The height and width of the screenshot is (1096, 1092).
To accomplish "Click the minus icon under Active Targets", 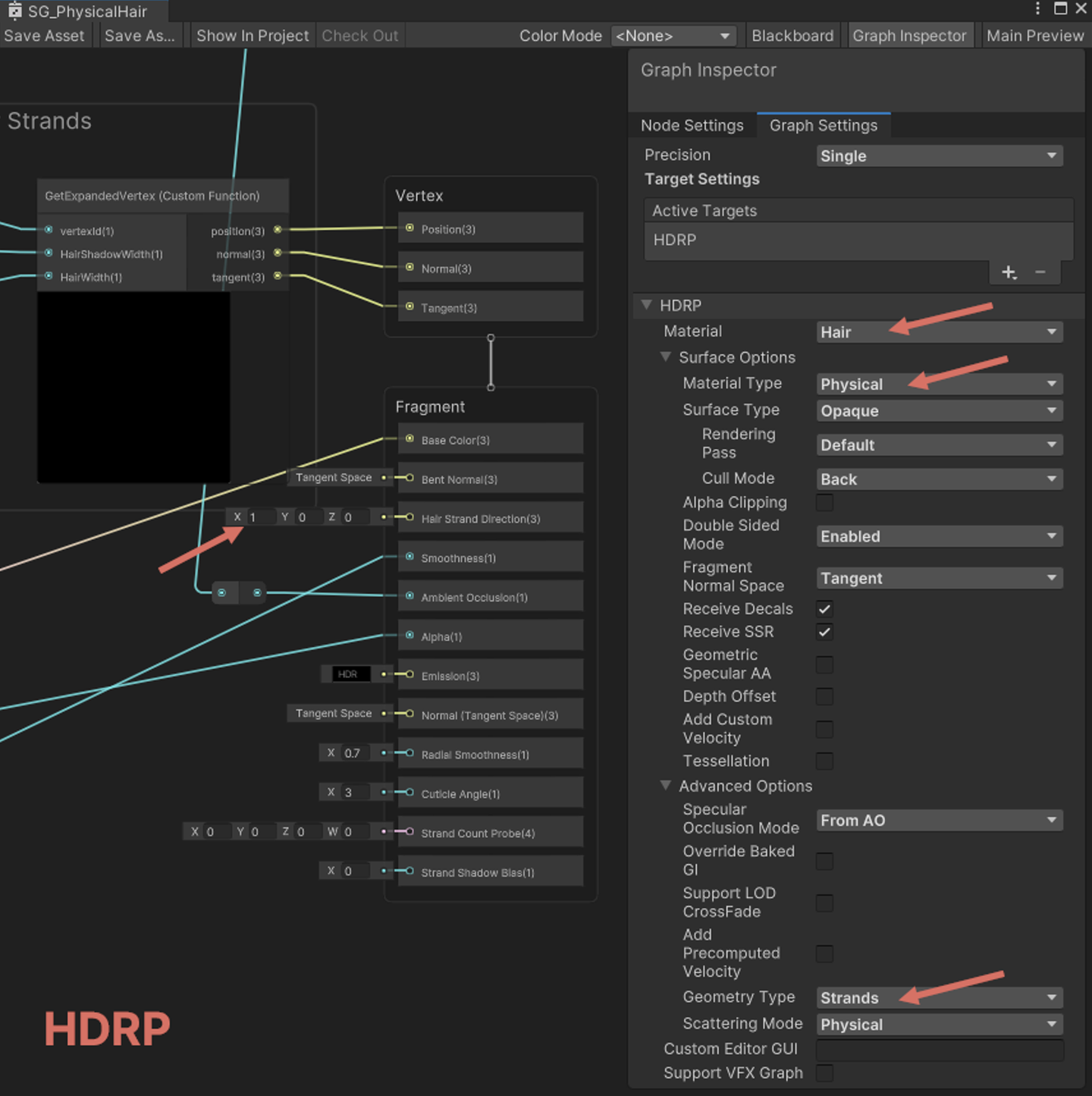I will tap(1040, 272).
